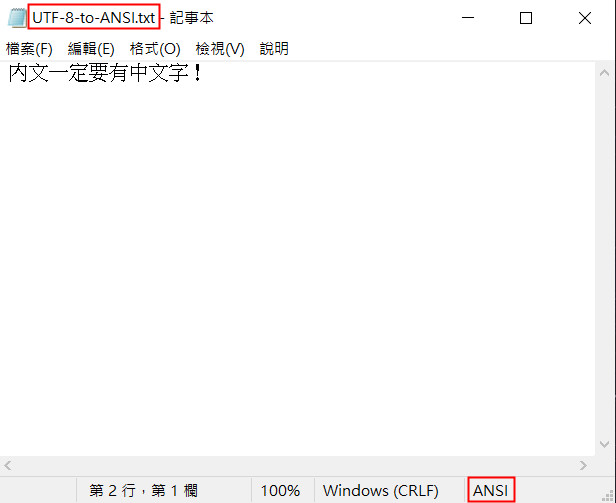Maximize the Notepad window
This screenshot has width=616, height=503.
526,18
